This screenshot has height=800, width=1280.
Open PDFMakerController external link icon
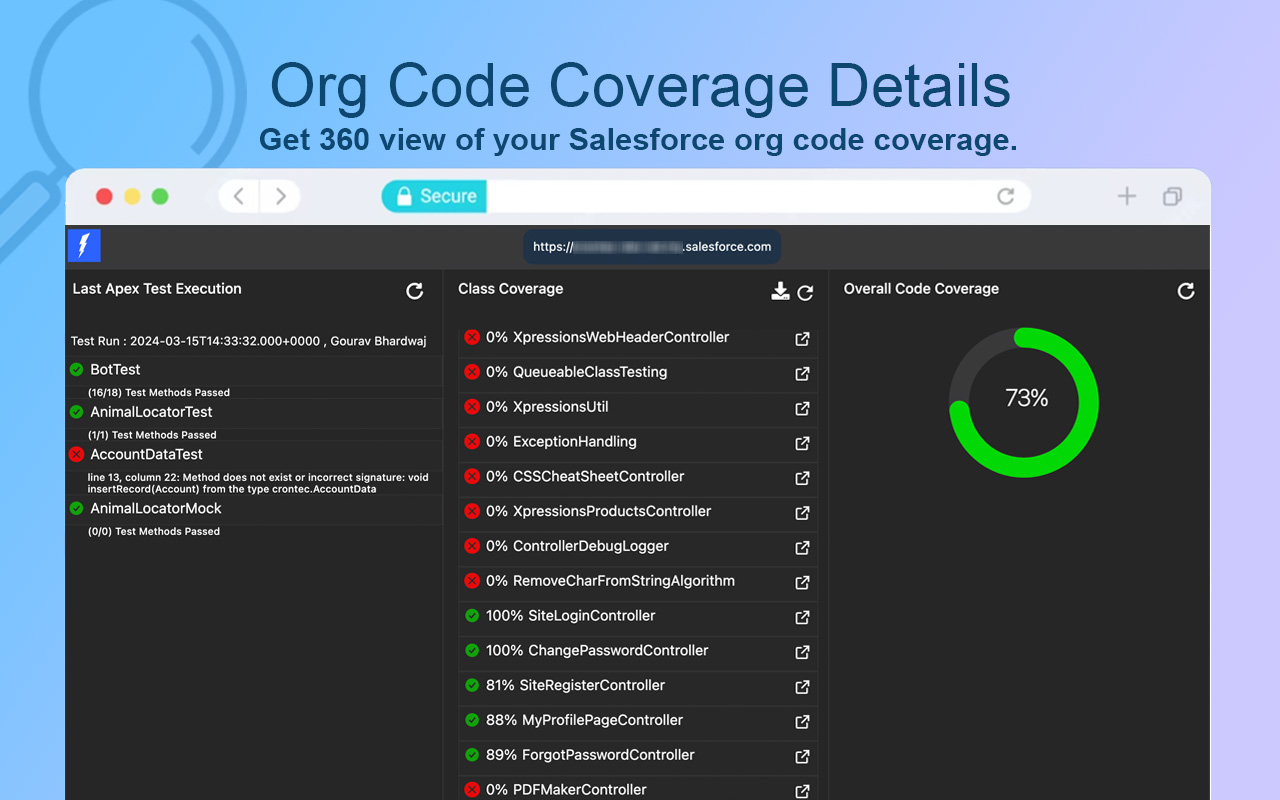[x=802, y=791]
